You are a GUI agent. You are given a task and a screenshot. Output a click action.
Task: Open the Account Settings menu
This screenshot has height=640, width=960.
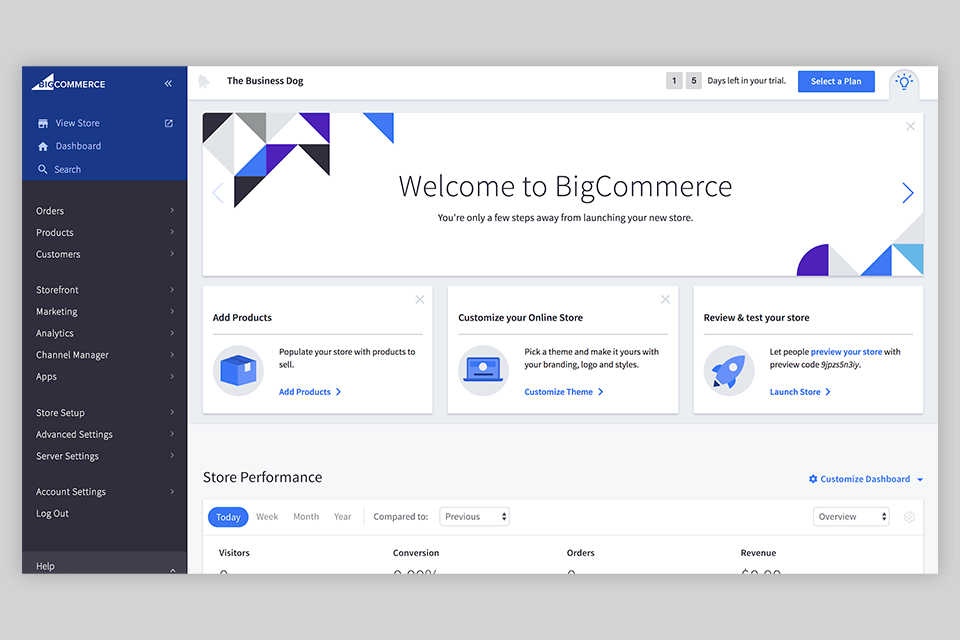point(105,492)
